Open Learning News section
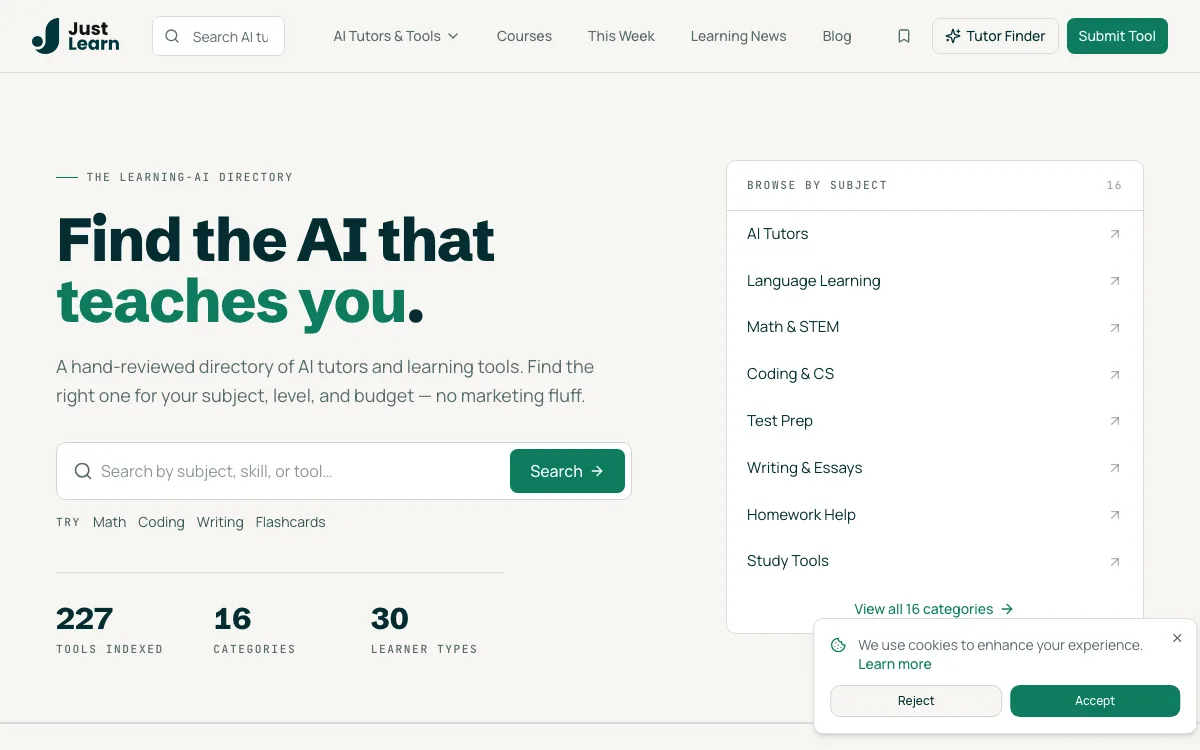 [x=738, y=36]
